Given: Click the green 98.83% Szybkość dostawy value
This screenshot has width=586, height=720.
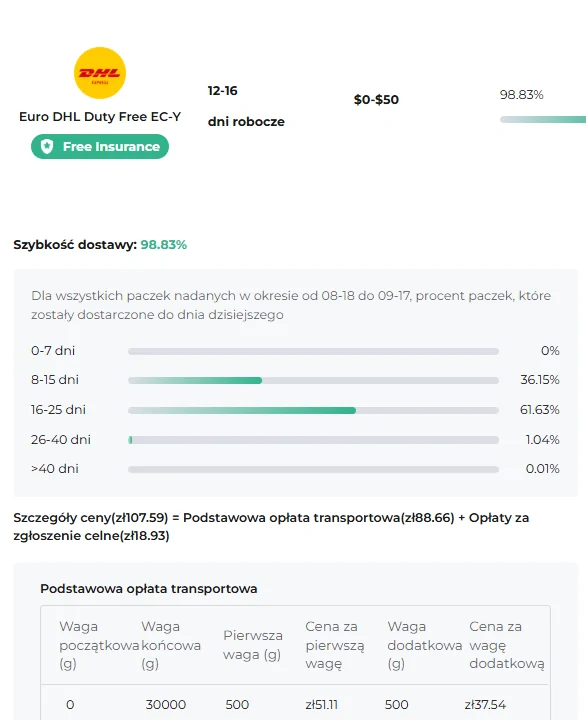Looking at the screenshot, I should pyautogui.click(x=163, y=245).
